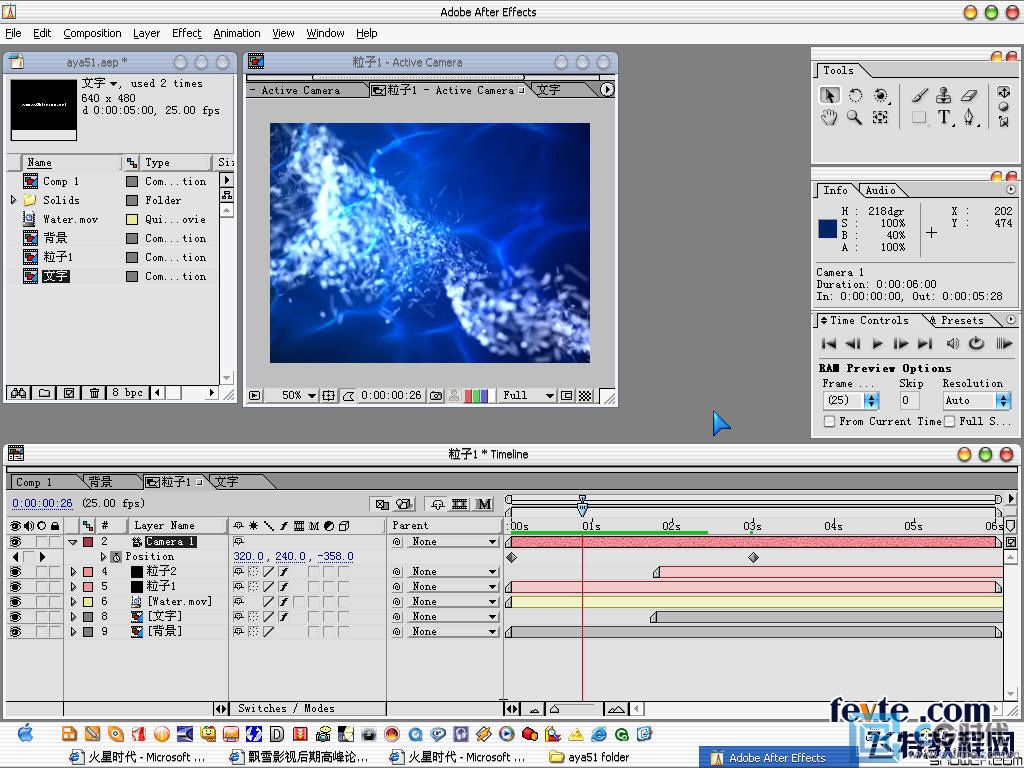Hide the 文字 layer

(x=15, y=616)
